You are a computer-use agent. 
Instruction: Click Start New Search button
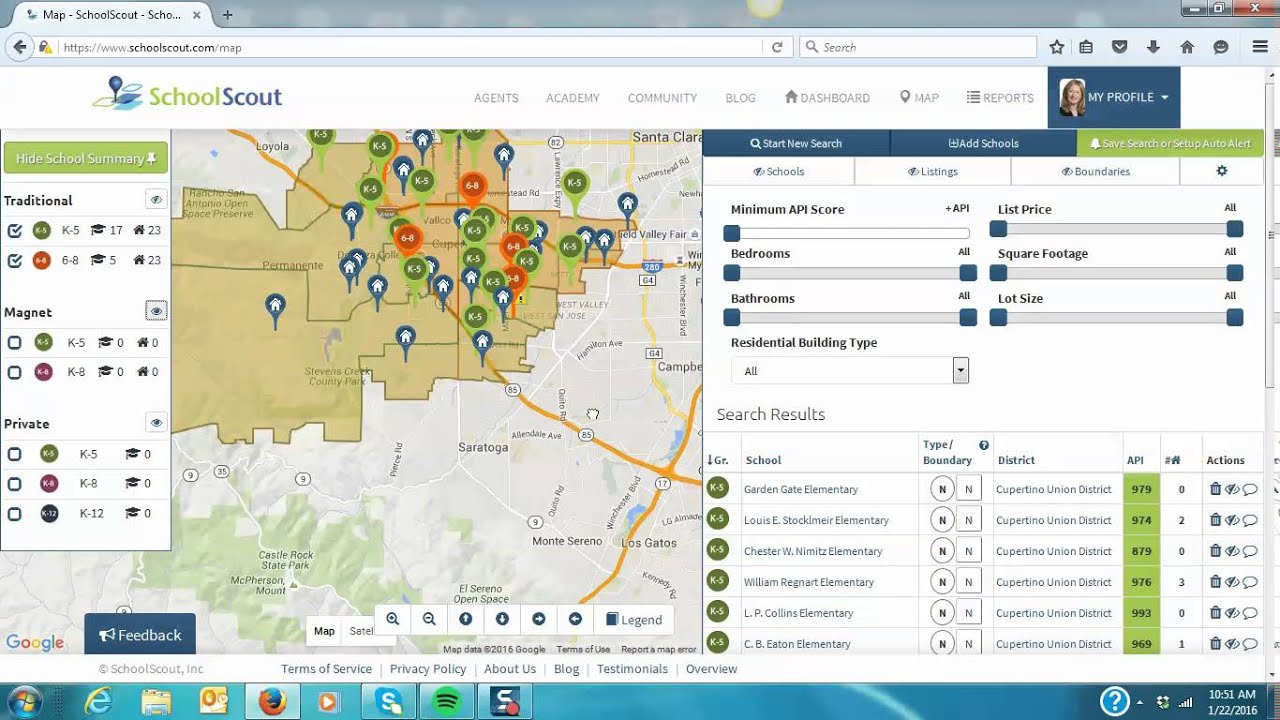(x=796, y=143)
